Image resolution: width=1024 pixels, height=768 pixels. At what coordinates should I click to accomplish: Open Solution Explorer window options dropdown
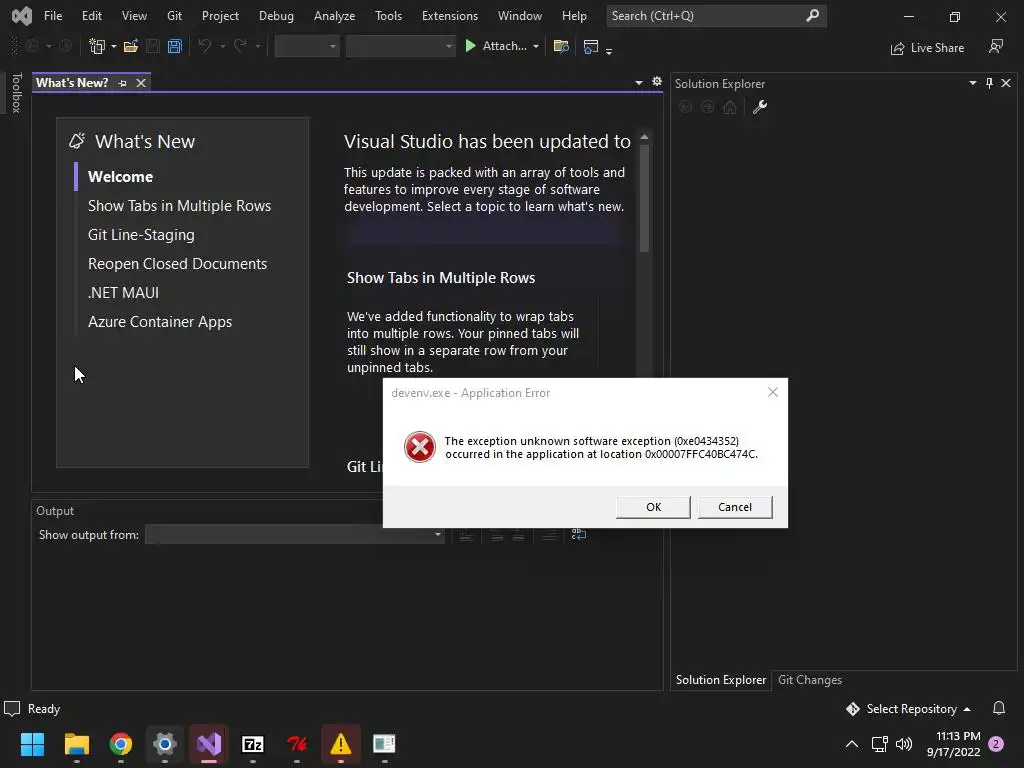(x=972, y=83)
